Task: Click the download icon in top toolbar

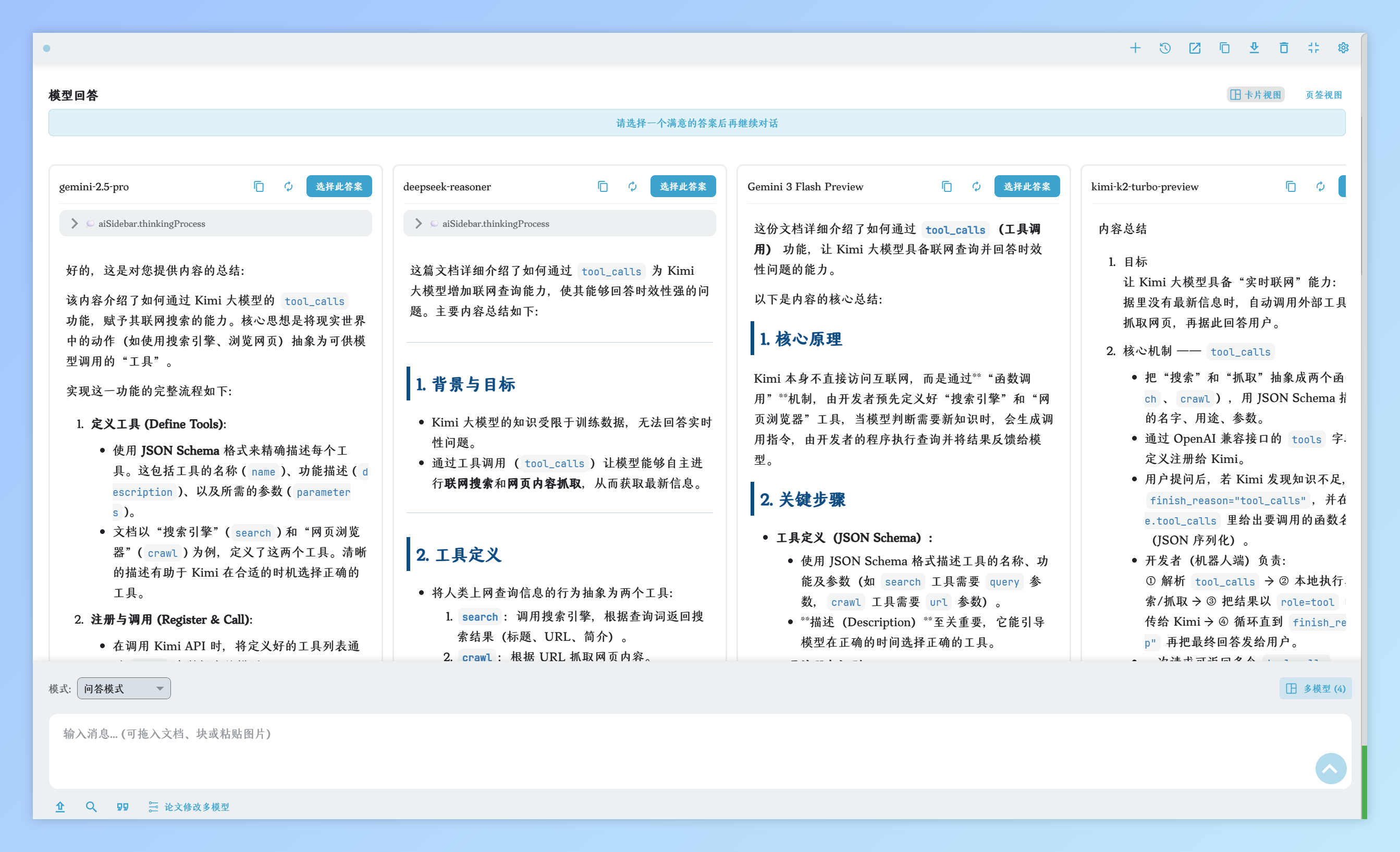Action: [x=1254, y=48]
